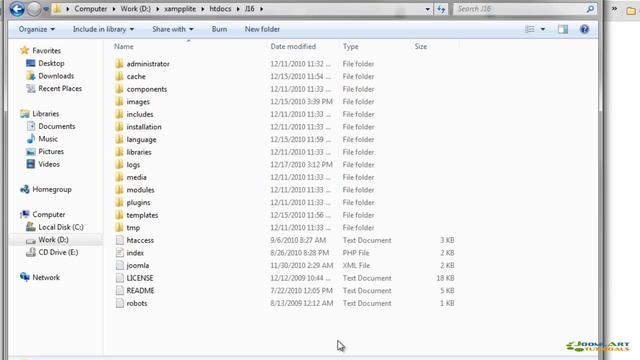640x360 pixels.
Task: Select the modules folder name
Action: click(140, 190)
